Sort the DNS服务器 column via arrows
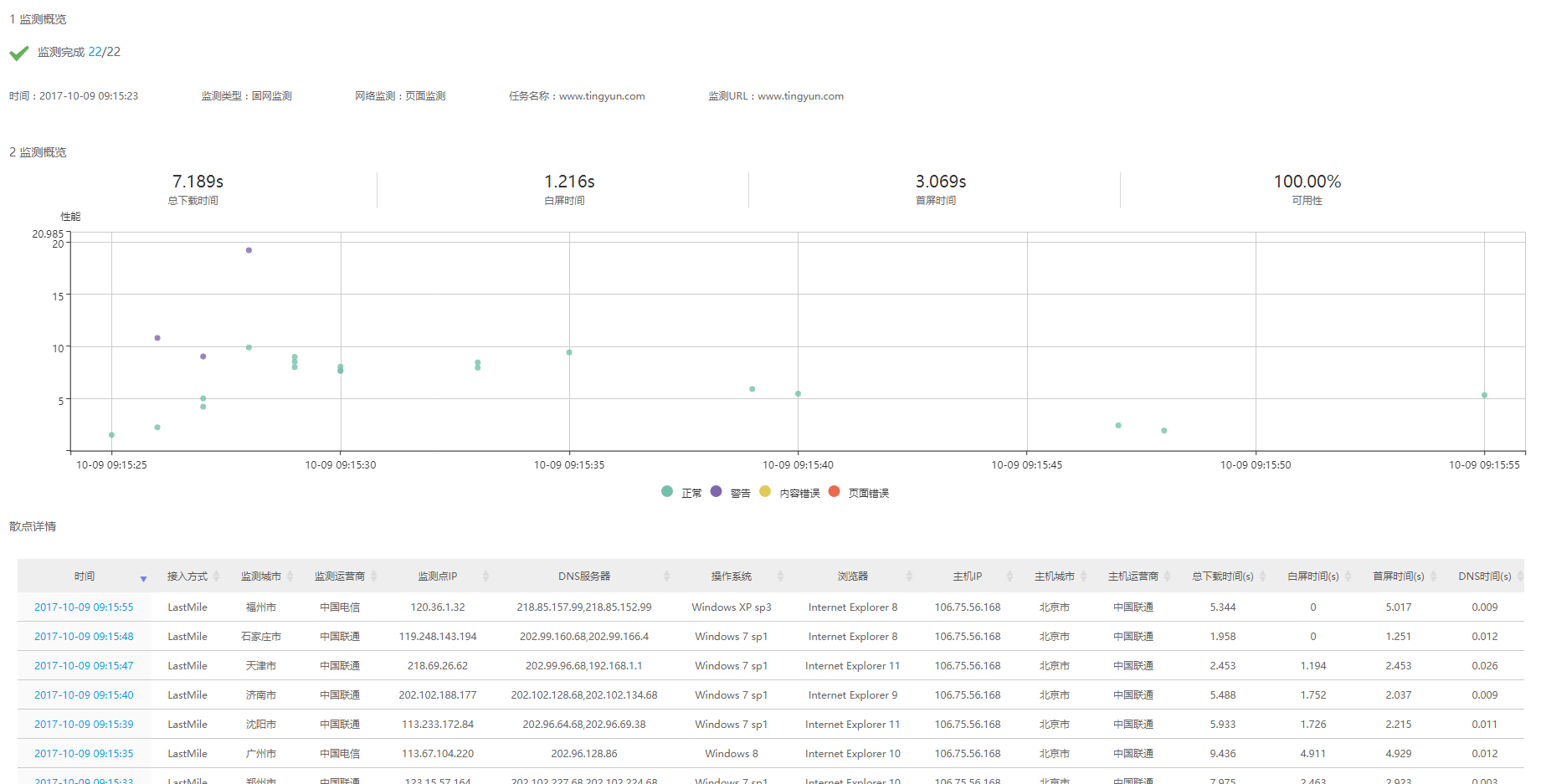Image resolution: width=1541 pixels, height=784 pixels. 666,576
